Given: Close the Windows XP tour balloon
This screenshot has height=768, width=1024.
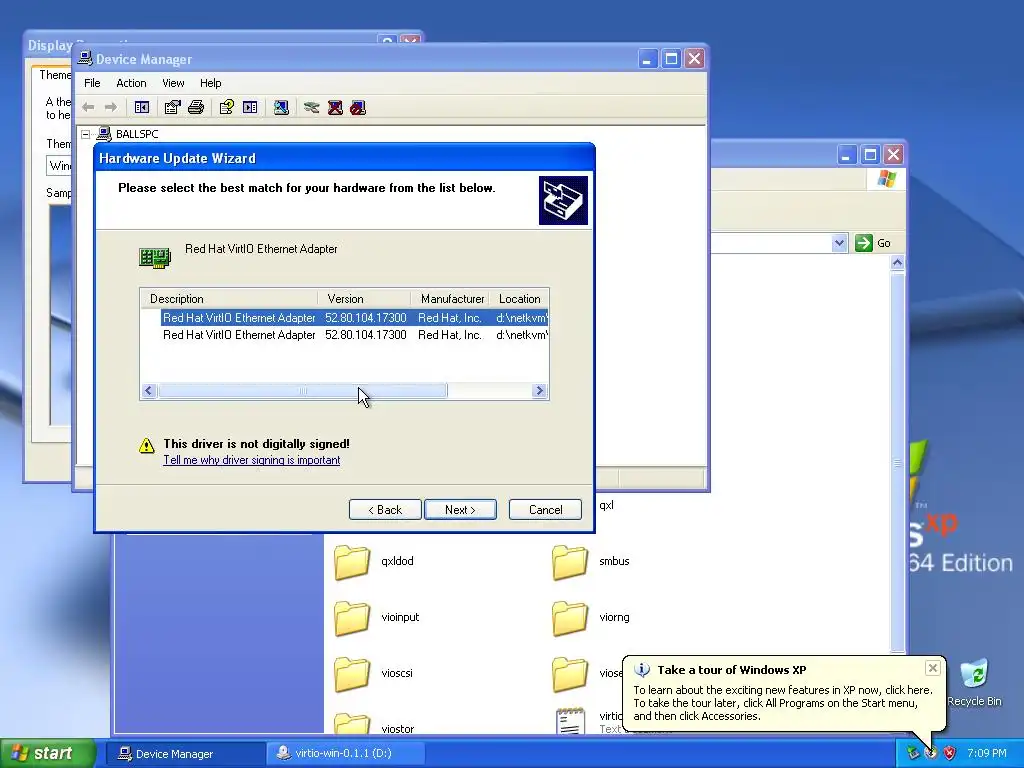Looking at the screenshot, I should (933, 667).
